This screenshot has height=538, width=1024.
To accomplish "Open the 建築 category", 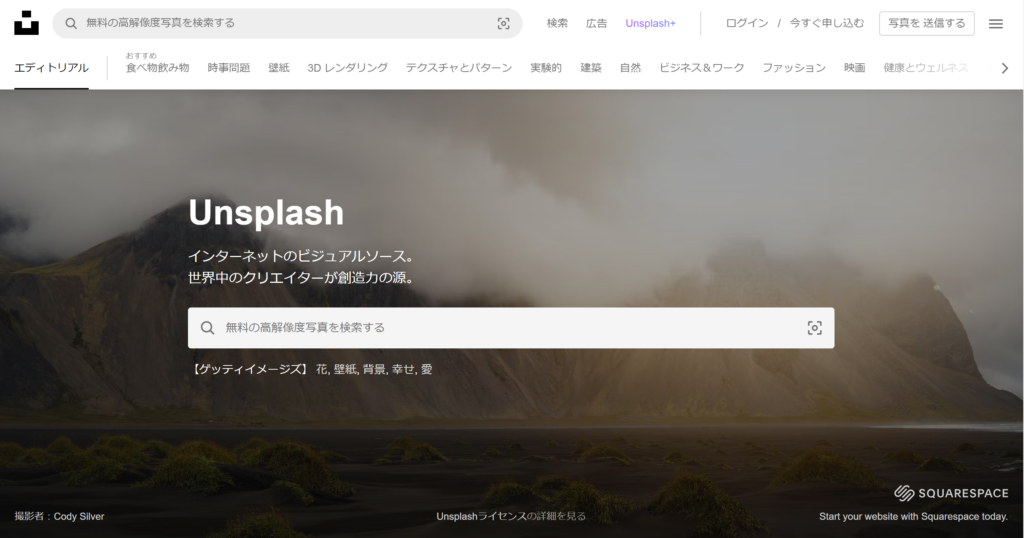I will pyautogui.click(x=591, y=68).
